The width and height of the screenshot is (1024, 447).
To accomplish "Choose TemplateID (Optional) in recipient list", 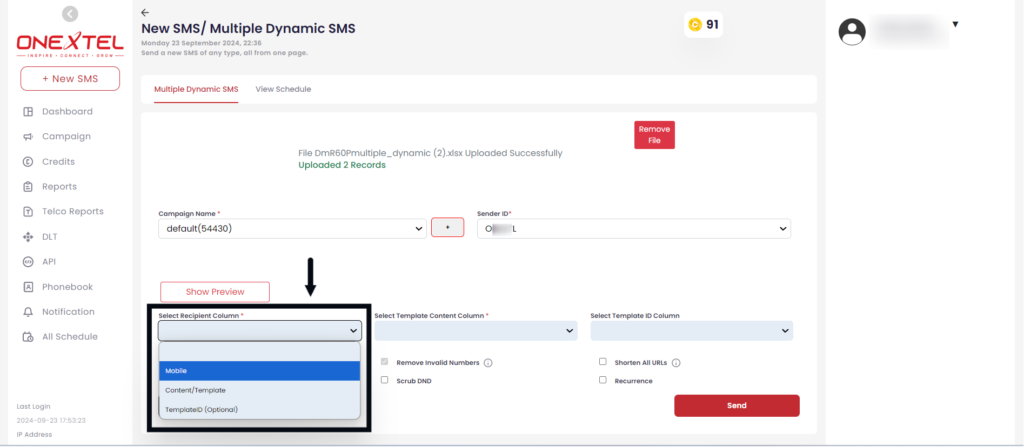I will [x=259, y=409].
